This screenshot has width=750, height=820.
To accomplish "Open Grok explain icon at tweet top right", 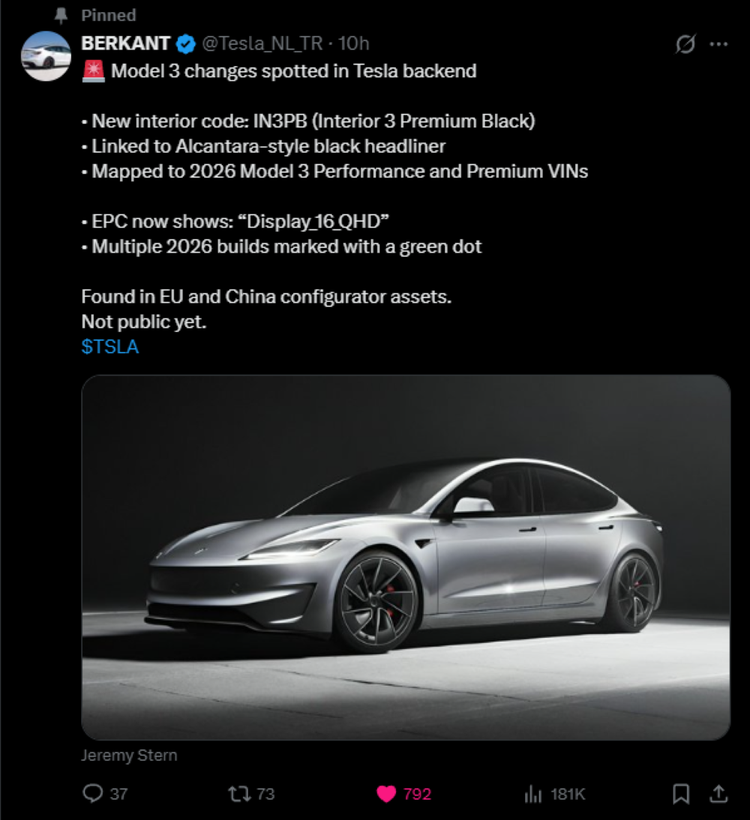I will [685, 45].
